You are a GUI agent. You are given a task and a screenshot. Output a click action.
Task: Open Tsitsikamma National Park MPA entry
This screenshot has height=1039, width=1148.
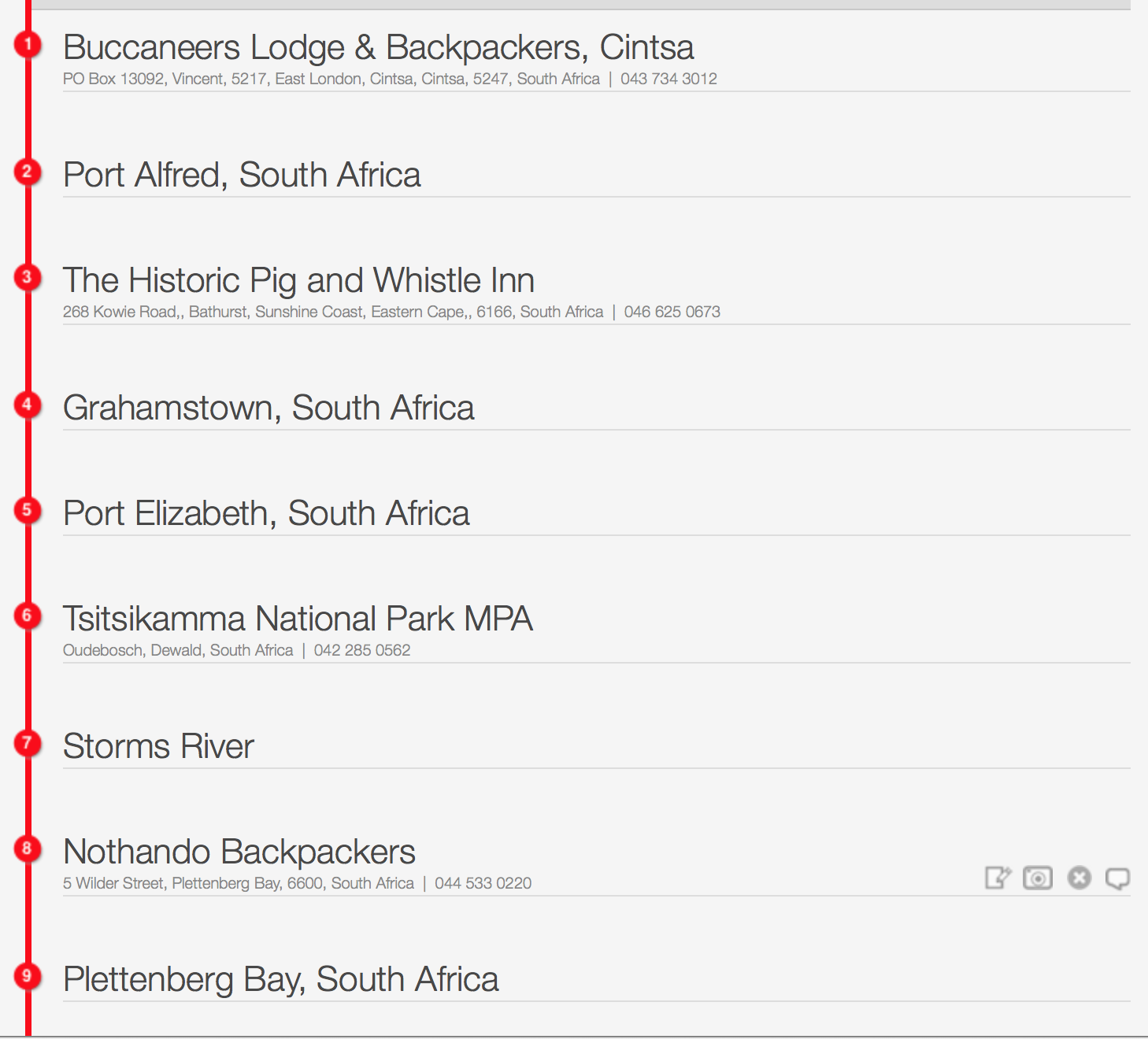298,619
